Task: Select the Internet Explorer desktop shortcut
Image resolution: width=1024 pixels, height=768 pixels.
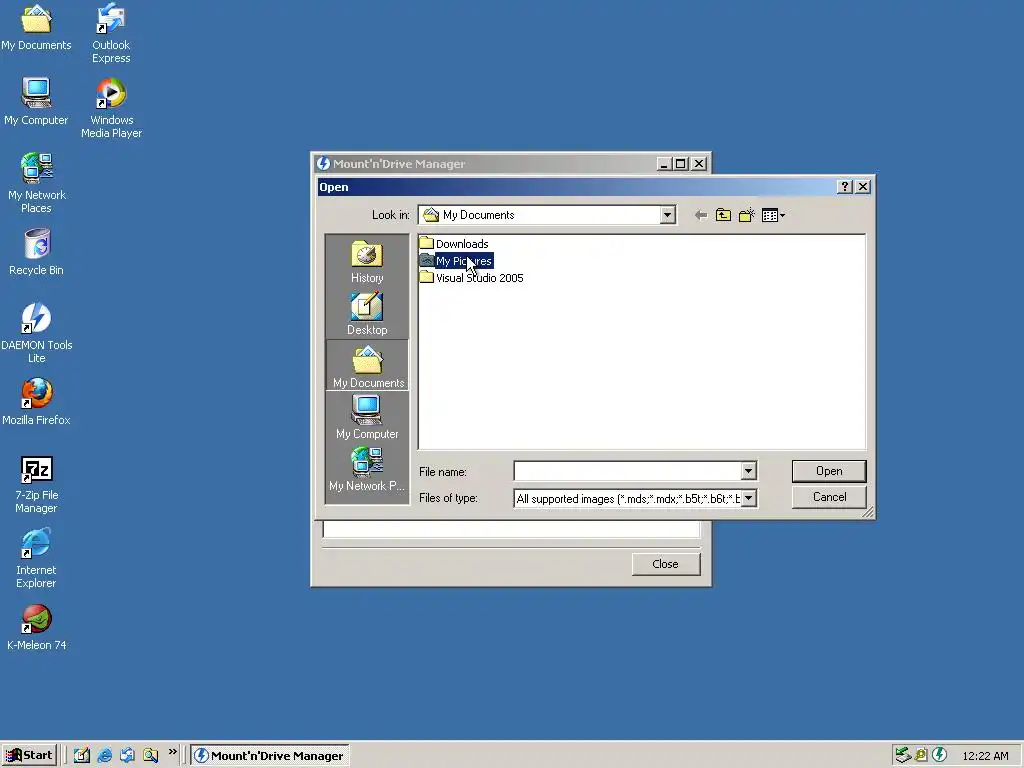Action: tap(37, 558)
